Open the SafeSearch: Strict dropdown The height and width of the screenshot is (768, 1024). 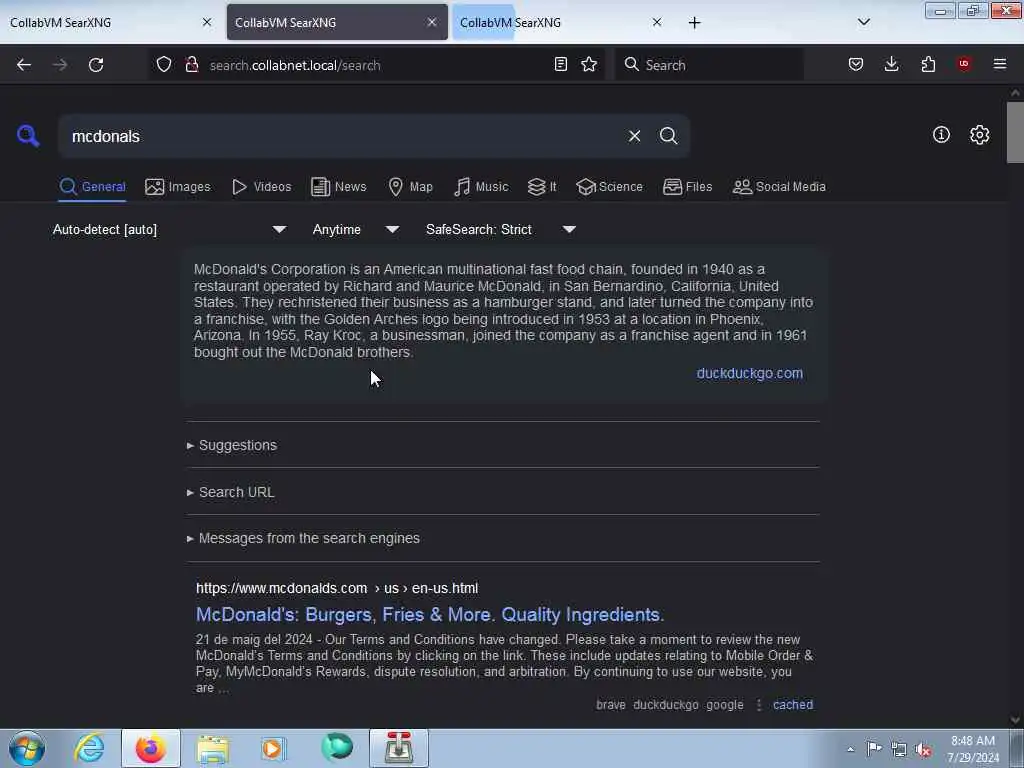[x=500, y=229]
